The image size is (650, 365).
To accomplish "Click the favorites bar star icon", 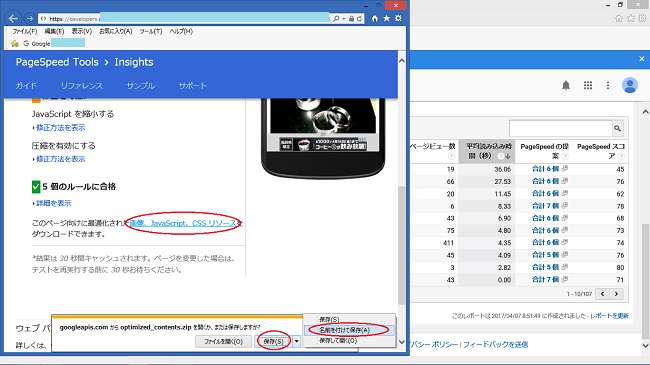I will pos(15,43).
